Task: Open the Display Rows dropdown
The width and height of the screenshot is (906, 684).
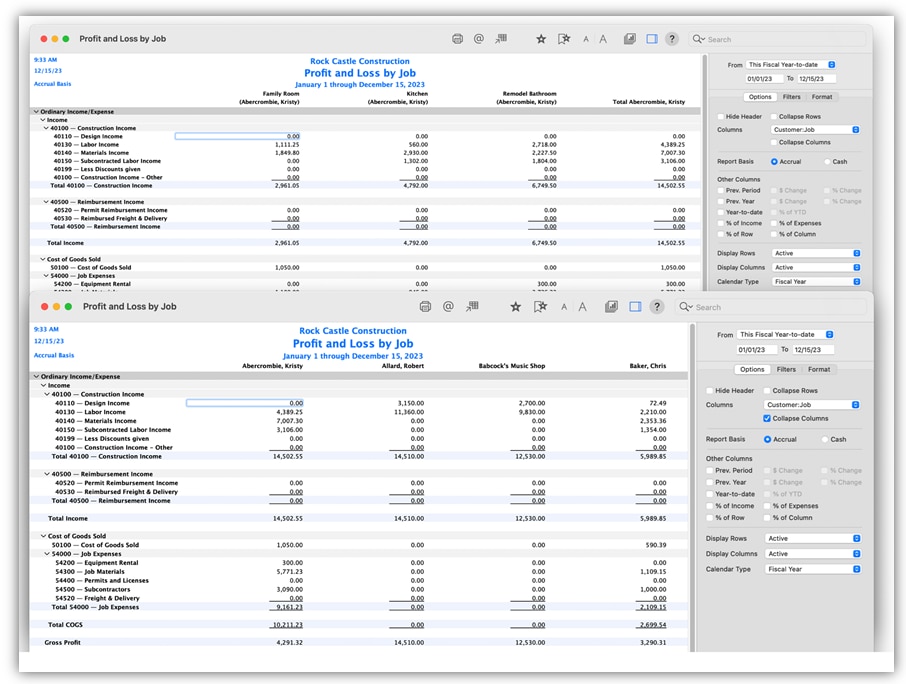Action: coord(812,537)
